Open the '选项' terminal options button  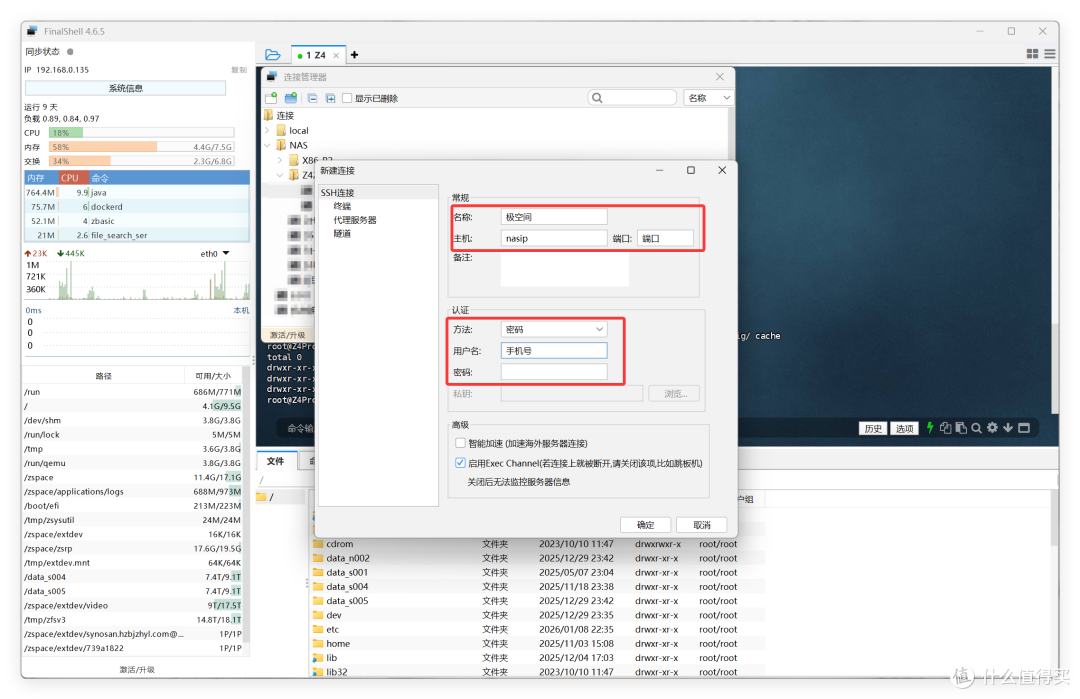904,428
